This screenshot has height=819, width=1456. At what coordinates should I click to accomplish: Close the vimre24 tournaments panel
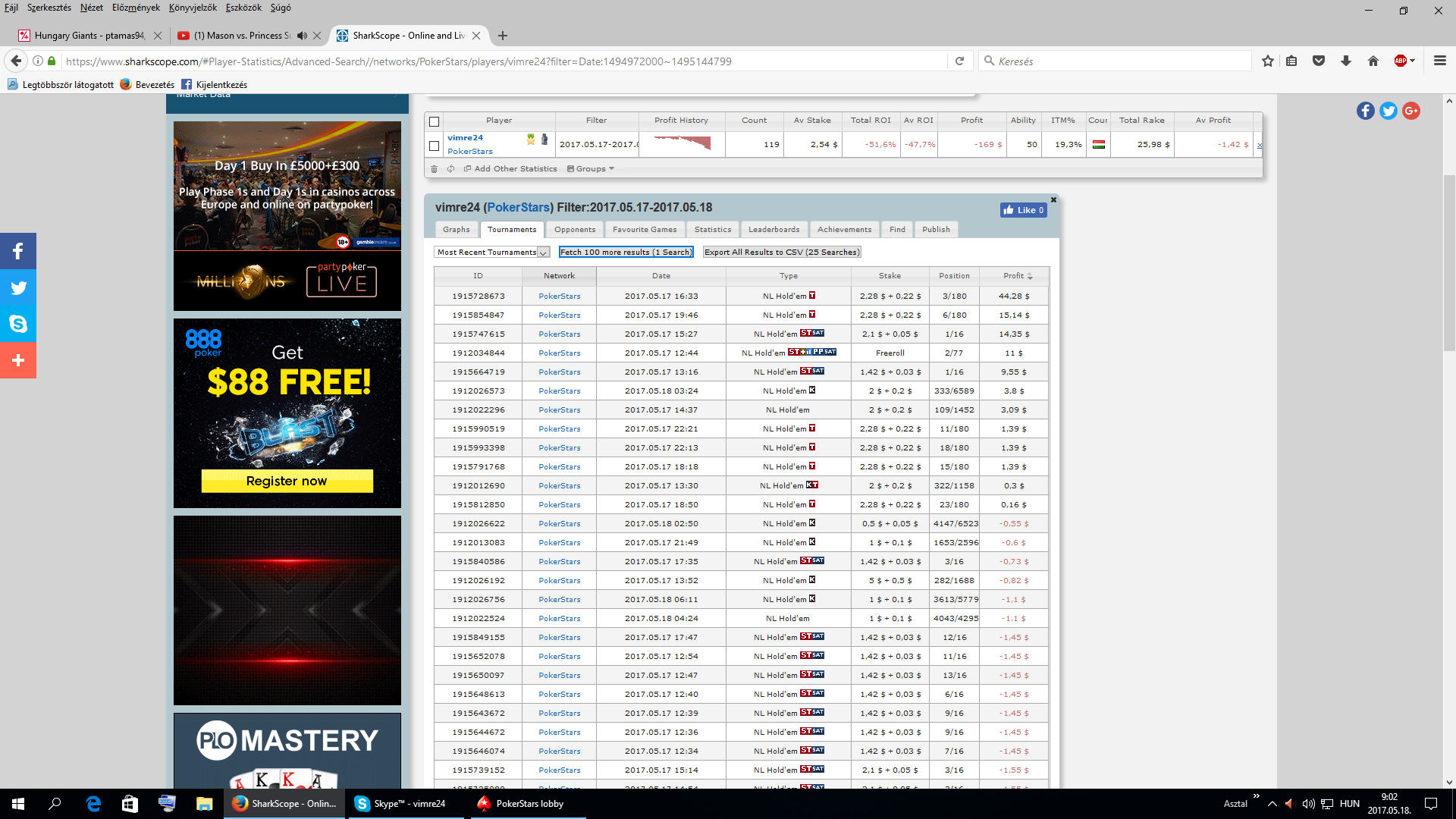pos(1053,200)
